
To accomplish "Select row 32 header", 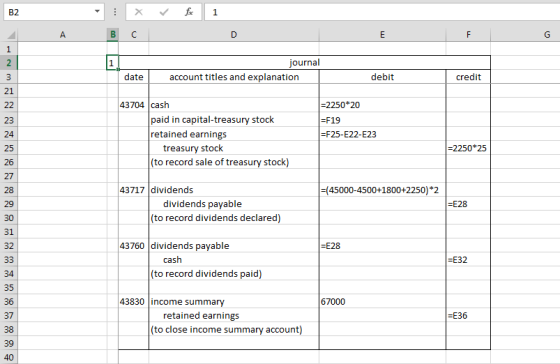I will [x=9, y=246].
